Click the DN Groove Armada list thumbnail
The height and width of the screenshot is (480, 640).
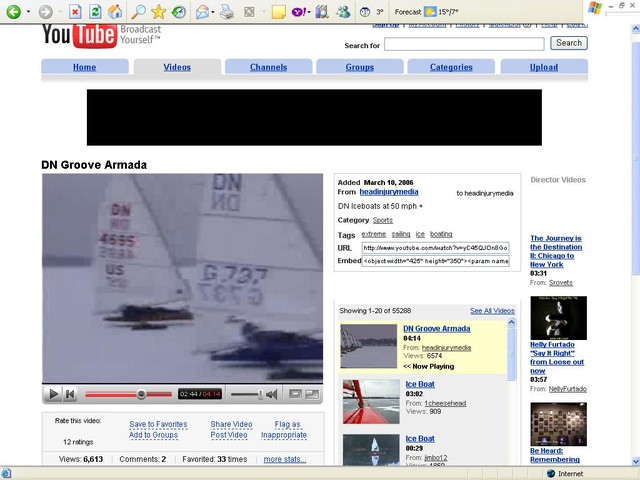click(369, 346)
